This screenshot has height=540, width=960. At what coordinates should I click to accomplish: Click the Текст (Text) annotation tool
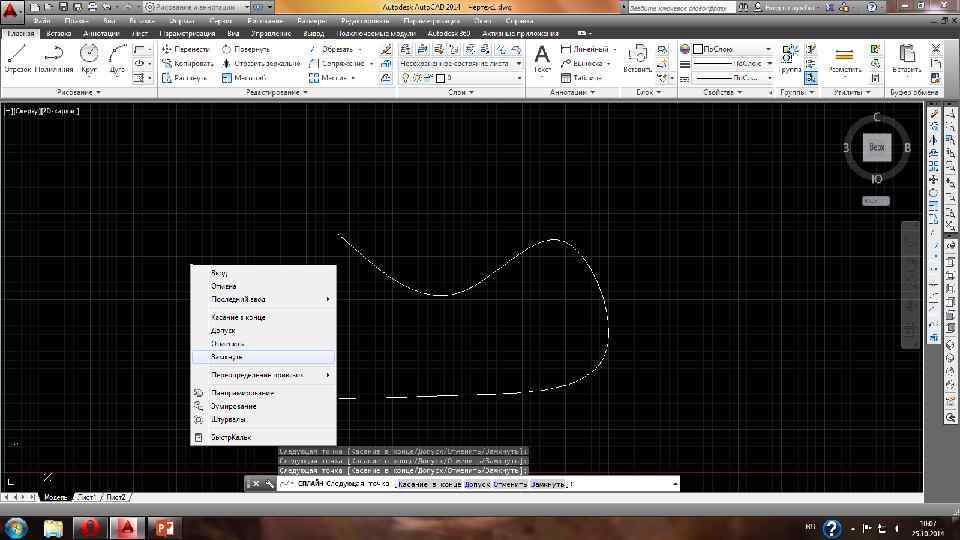tap(542, 58)
